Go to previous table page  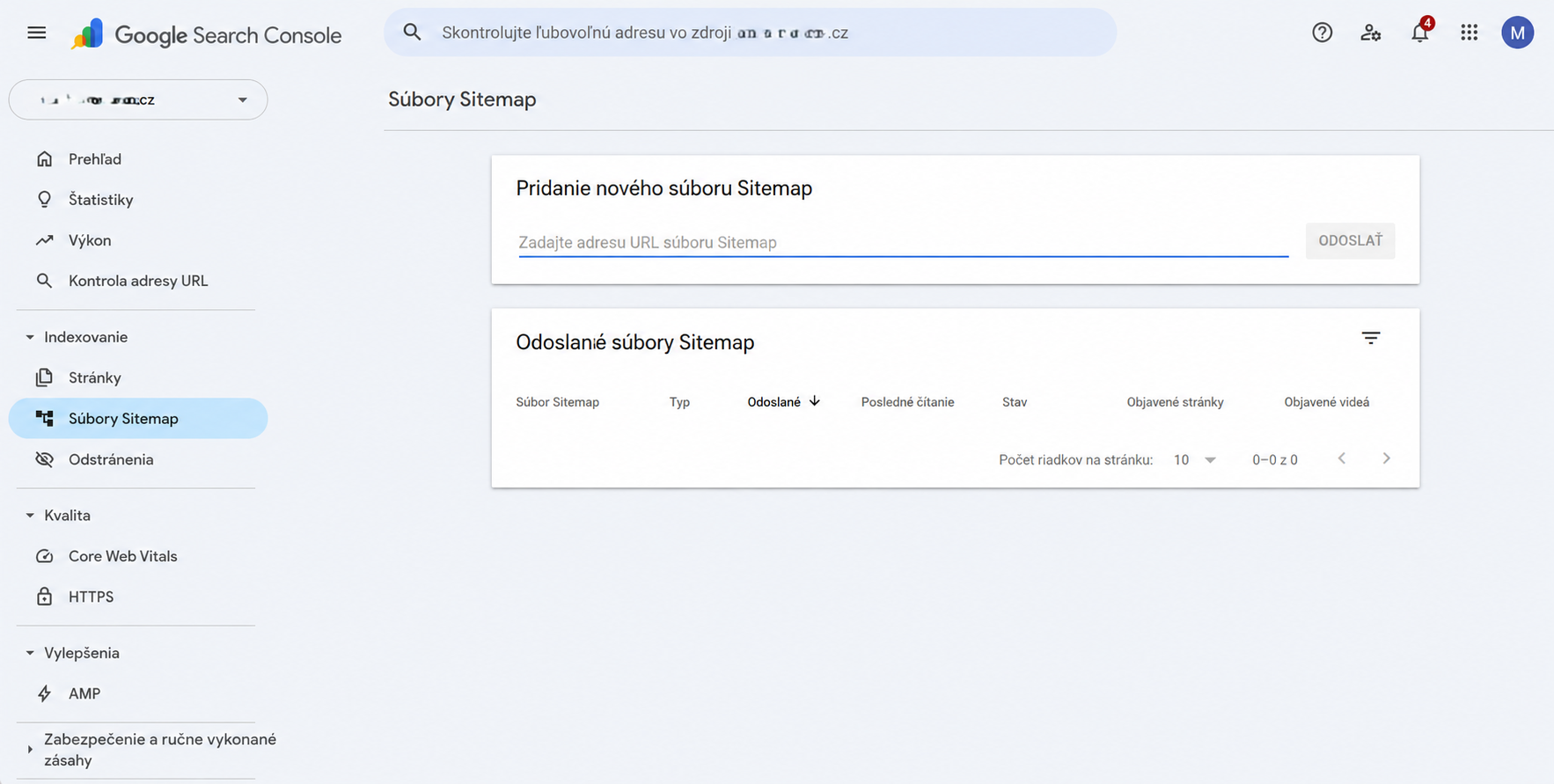tap(1341, 458)
